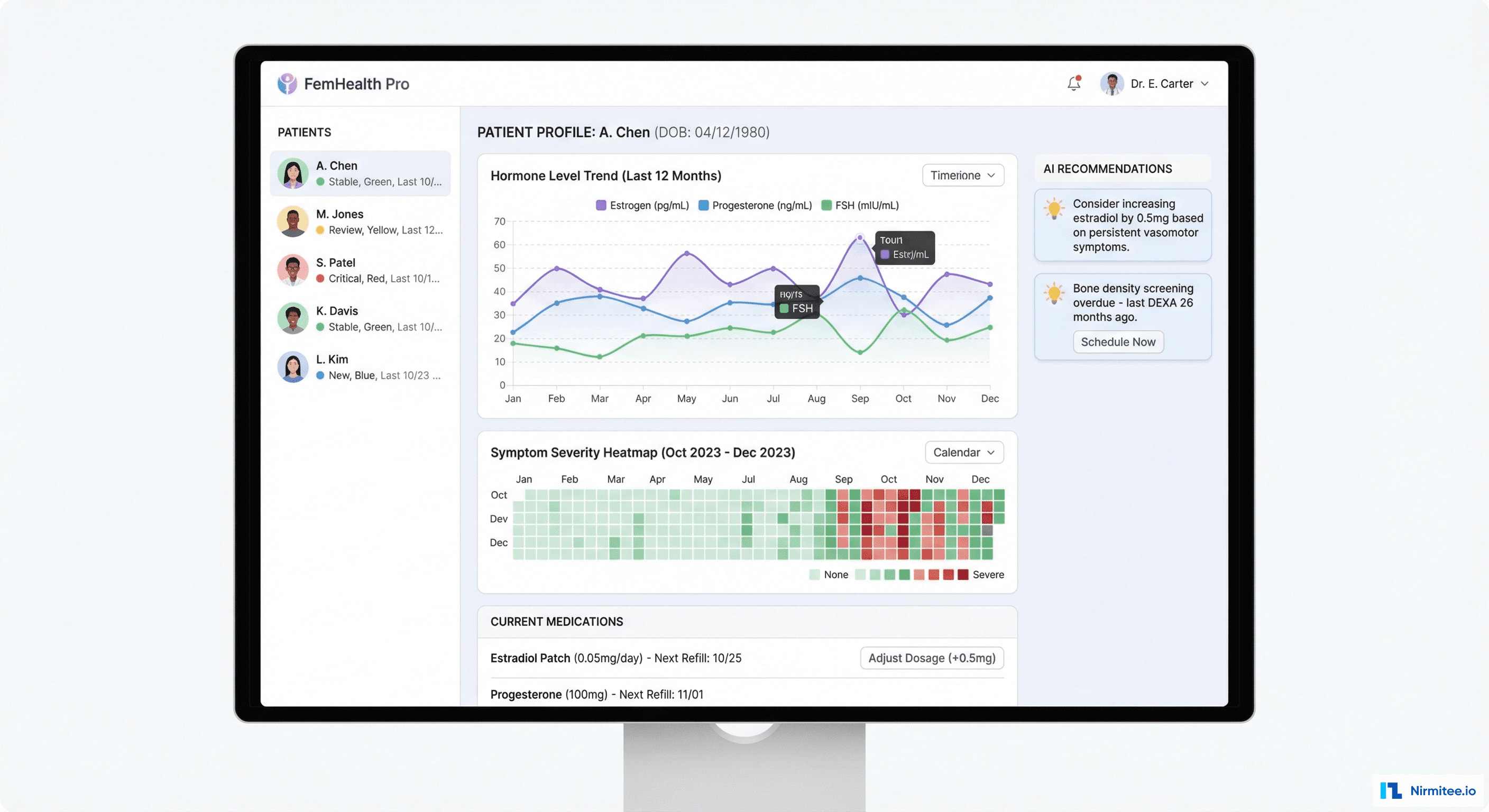Click Dr. E. Carter's profile avatar
This screenshot has height=812, width=1489.
(x=1111, y=83)
